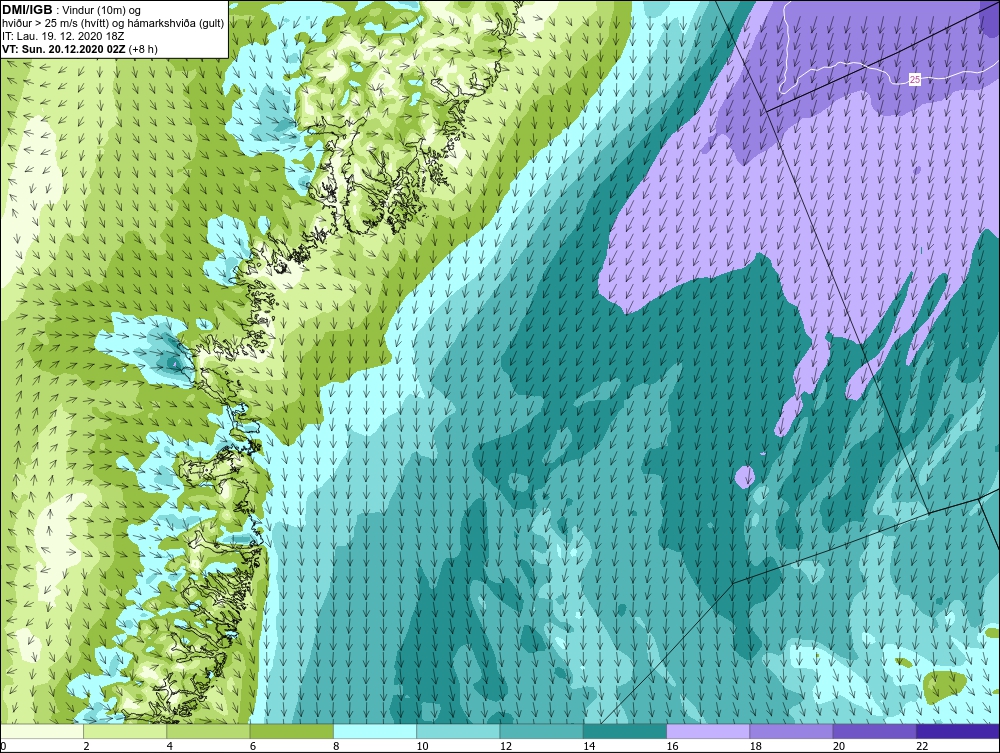
Task: Click the scale number '18'
Action: 755,746
